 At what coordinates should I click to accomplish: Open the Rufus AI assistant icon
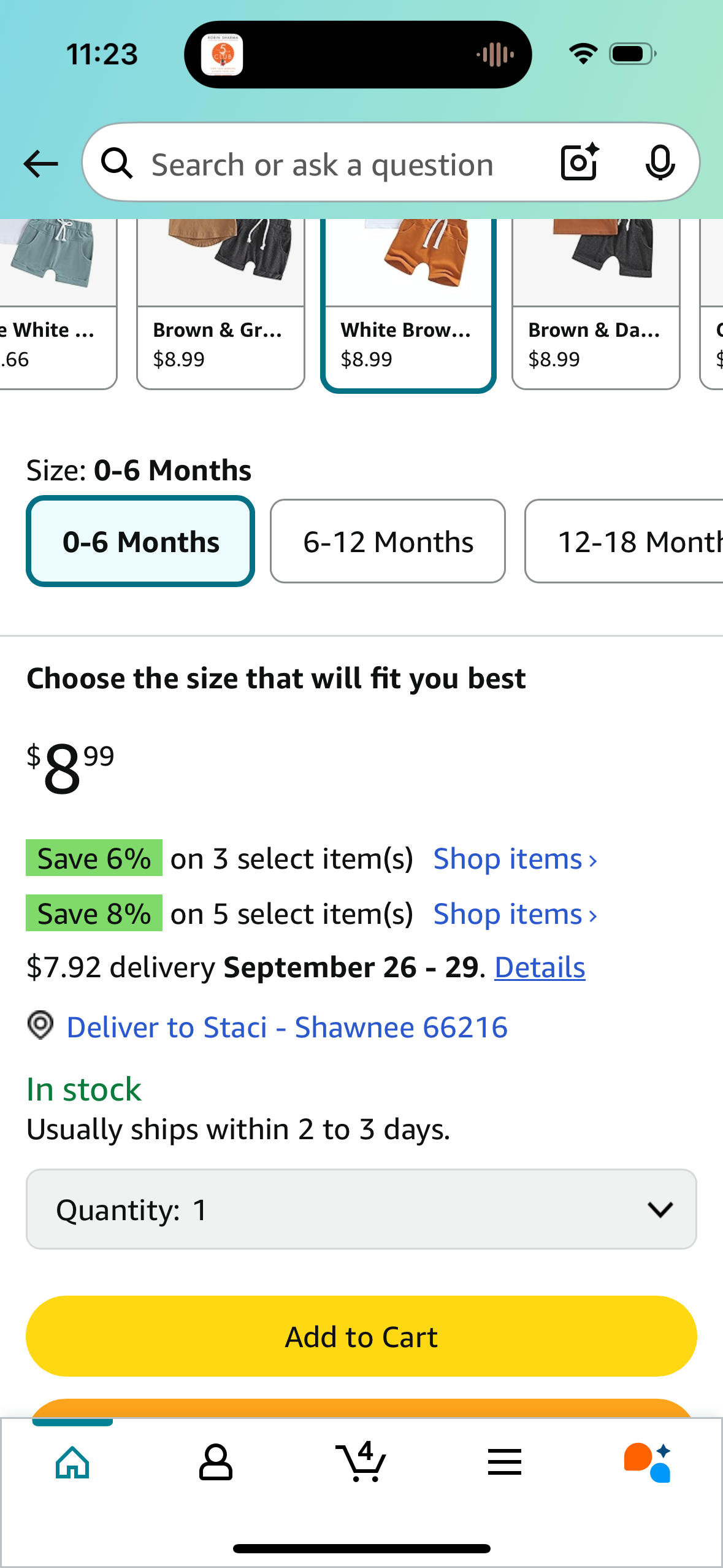pos(648,1462)
